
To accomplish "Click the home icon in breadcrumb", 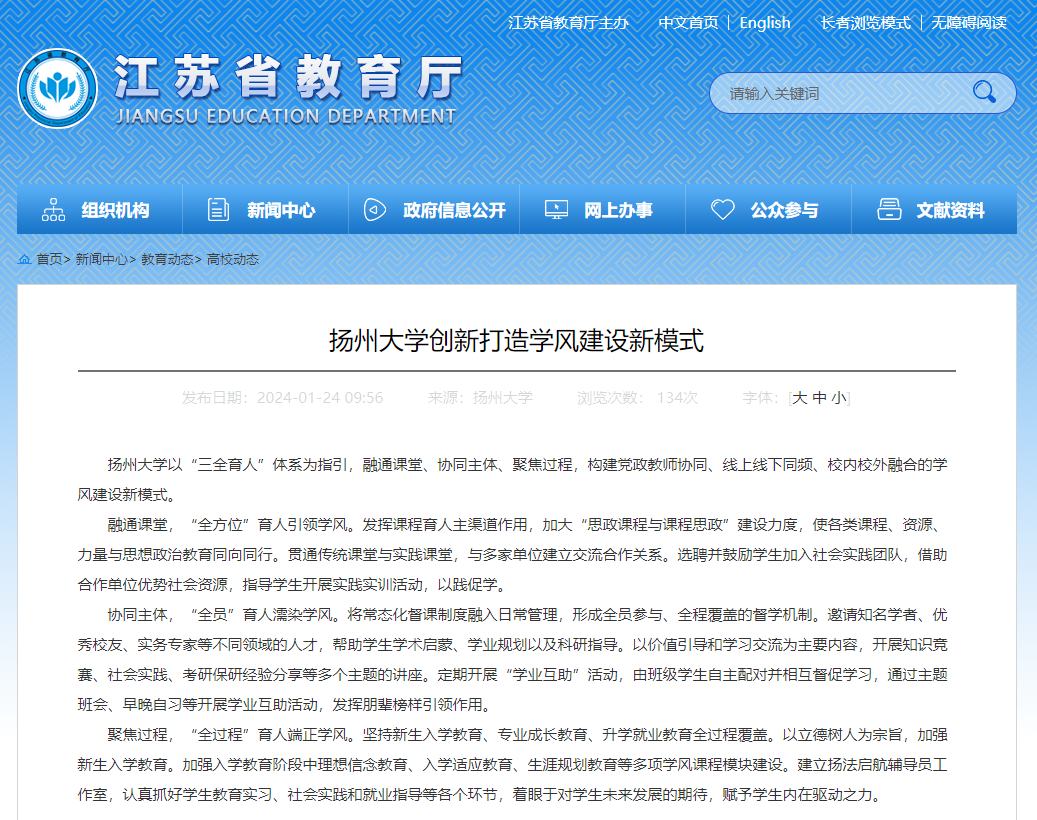I will pyautogui.click(x=24, y=259).
